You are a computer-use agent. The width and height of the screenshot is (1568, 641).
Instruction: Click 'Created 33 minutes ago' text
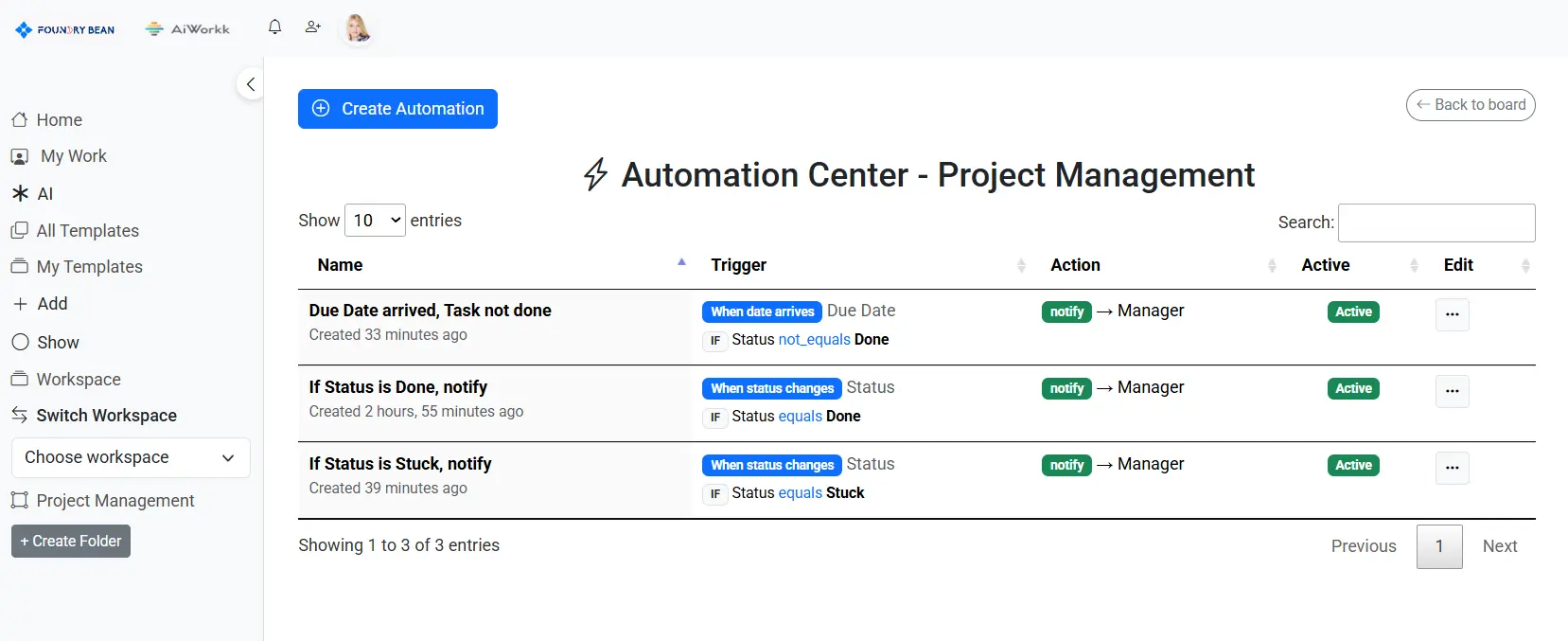coord(388,335)
